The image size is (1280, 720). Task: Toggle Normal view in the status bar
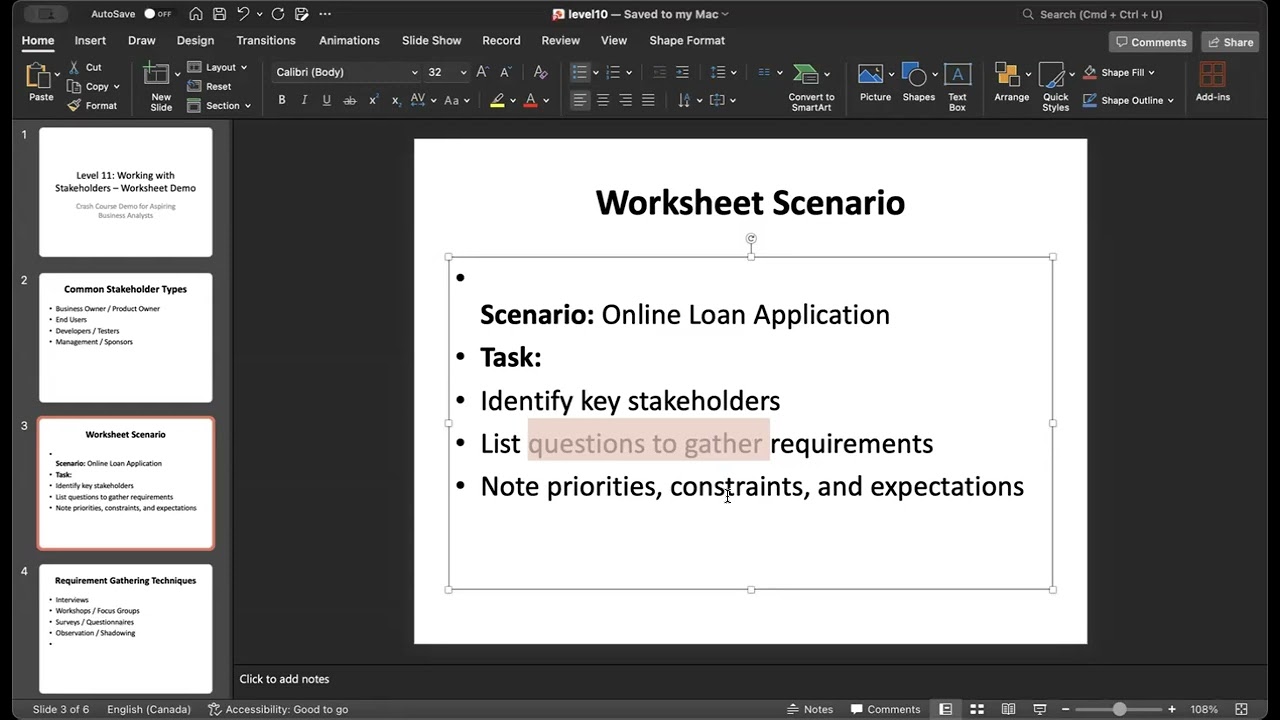(945, 709)
